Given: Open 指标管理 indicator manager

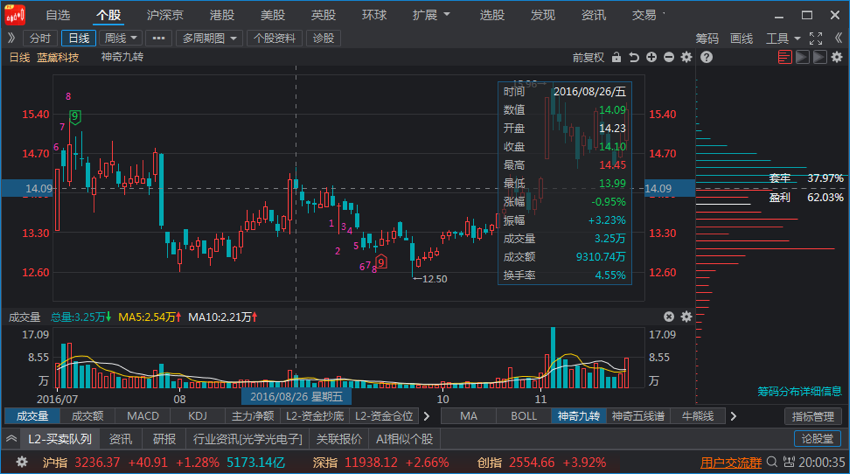Looking at the screenshot, I should pyautogui.click(x=813, y=416).
